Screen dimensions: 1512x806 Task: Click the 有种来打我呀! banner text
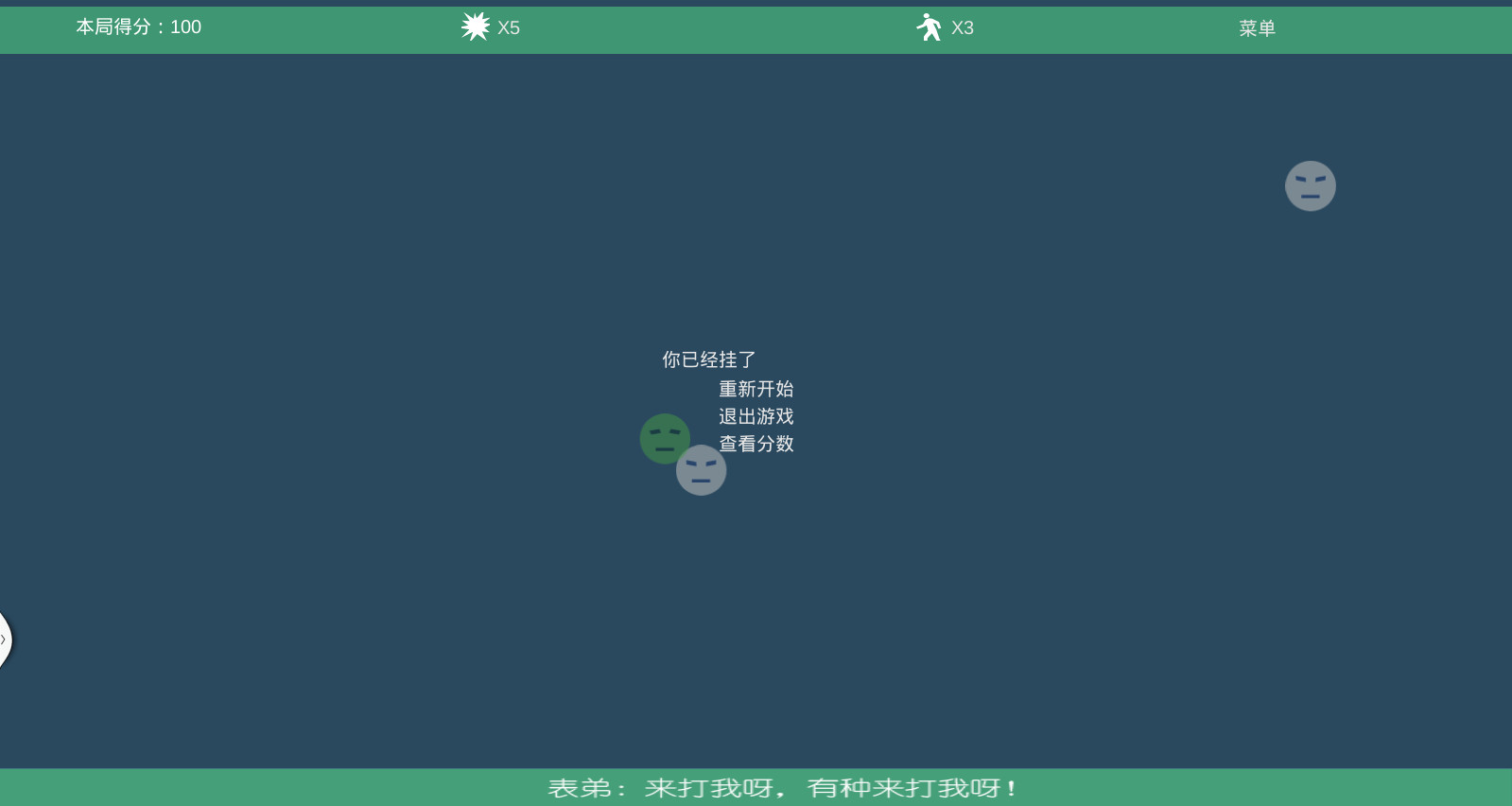[912, 788]
